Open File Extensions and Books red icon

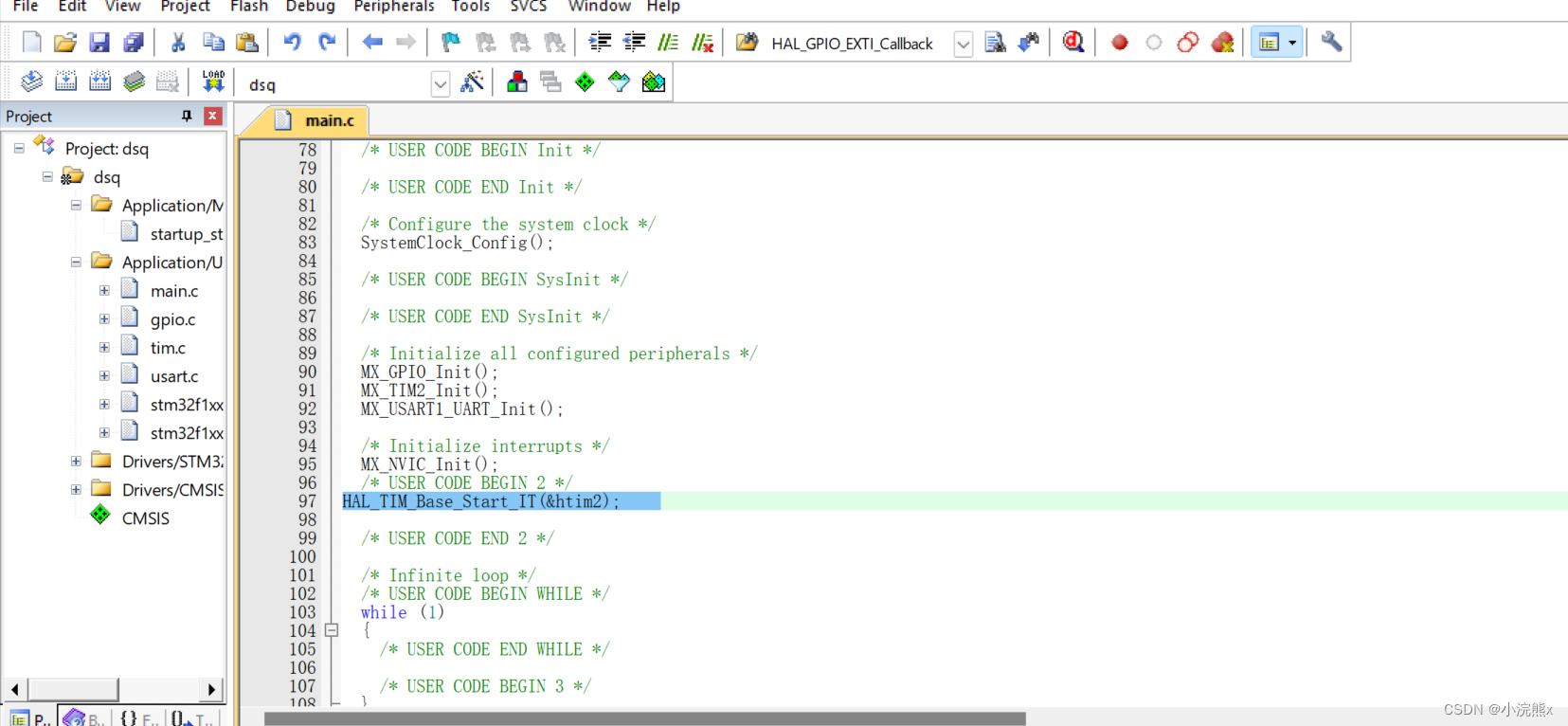(516, 82)
